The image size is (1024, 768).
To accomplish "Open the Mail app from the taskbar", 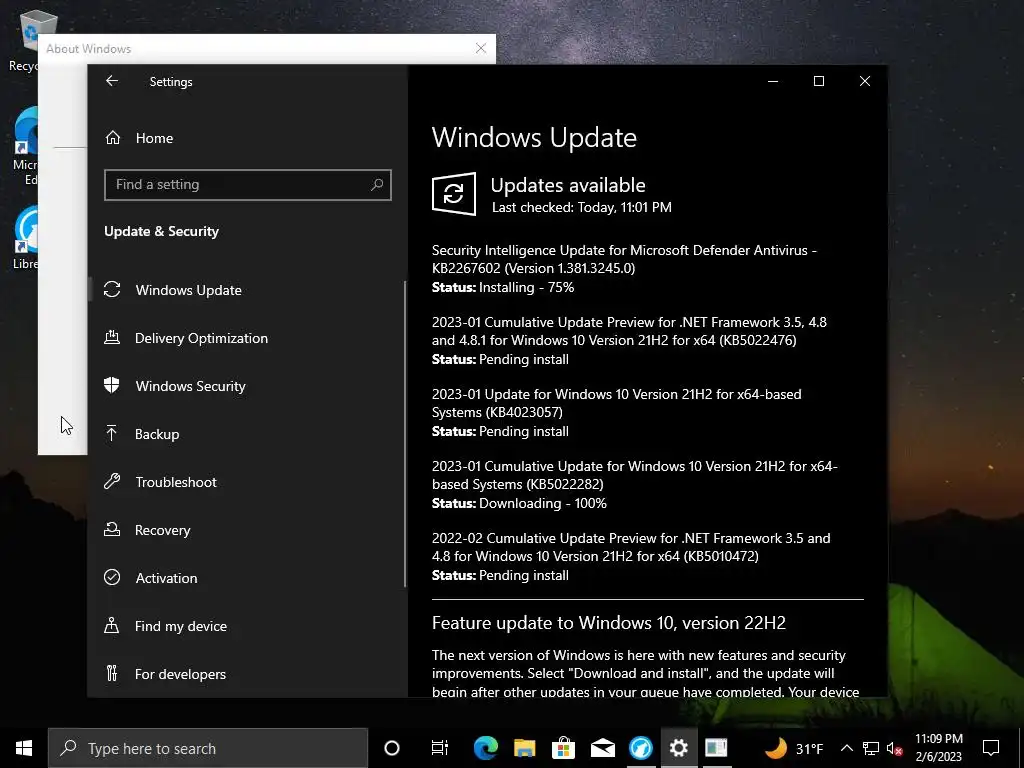I will pos(602,748).
